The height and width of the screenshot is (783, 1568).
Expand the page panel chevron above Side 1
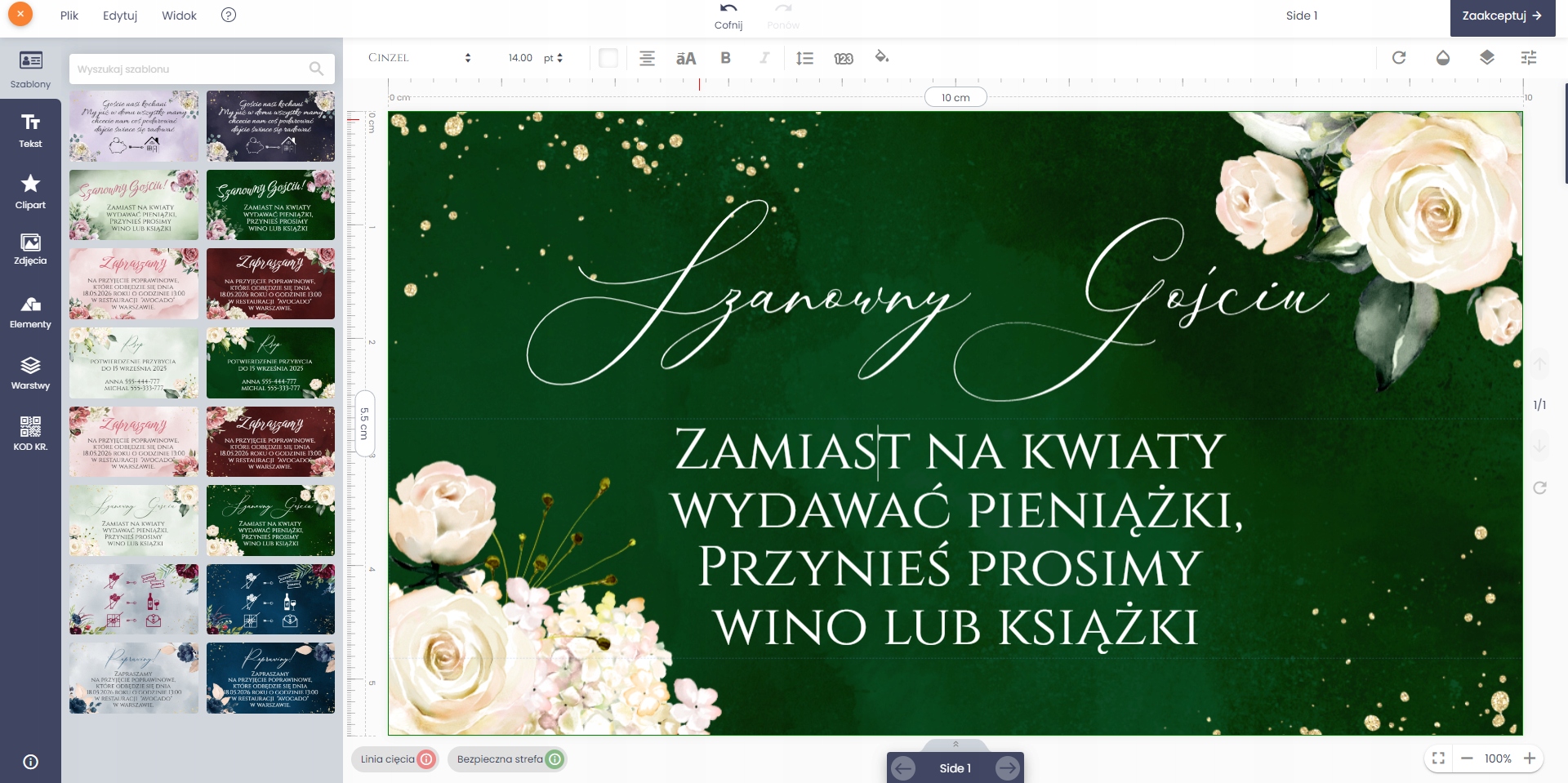tap(955, 744)
